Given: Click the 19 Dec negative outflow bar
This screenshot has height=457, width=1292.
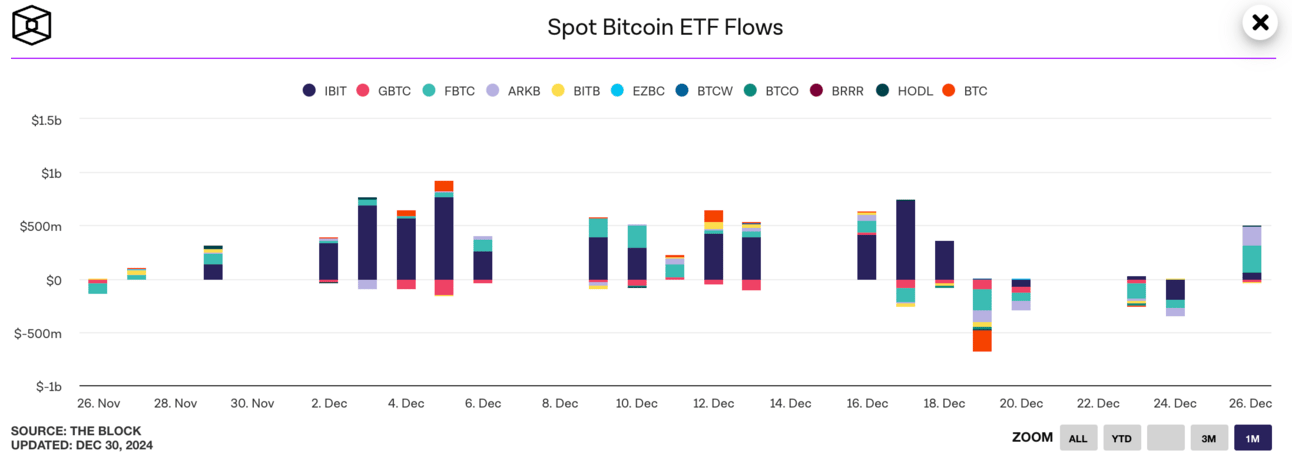Looking at the screenshot, I should click(982, 315).
